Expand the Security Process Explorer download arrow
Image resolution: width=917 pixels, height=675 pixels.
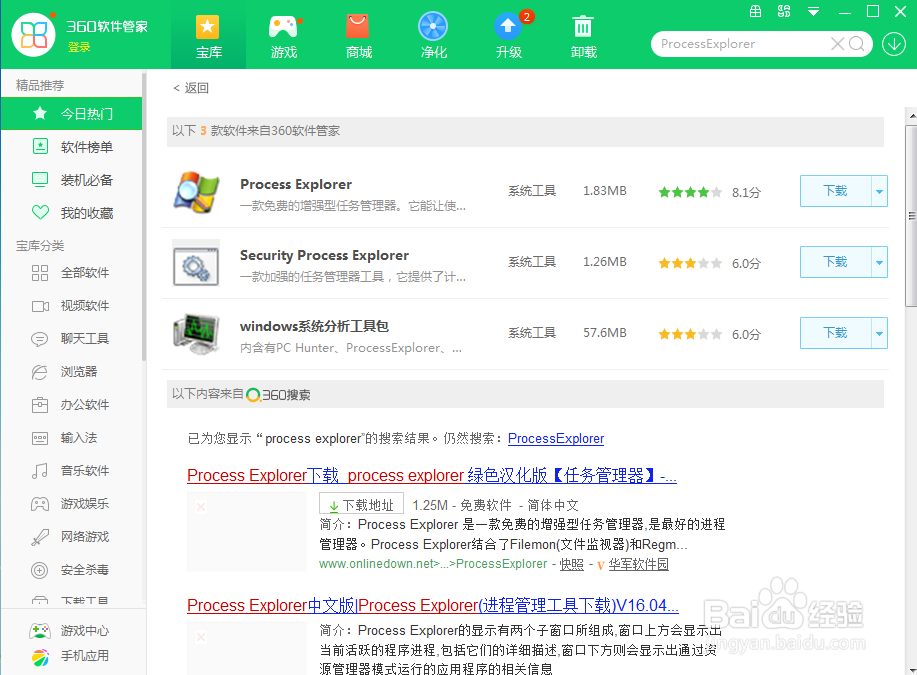point(879,262)
